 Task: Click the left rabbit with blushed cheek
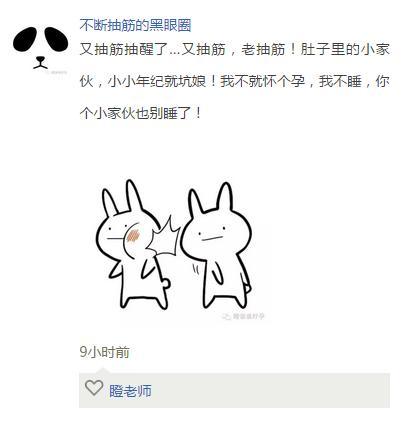132,245
